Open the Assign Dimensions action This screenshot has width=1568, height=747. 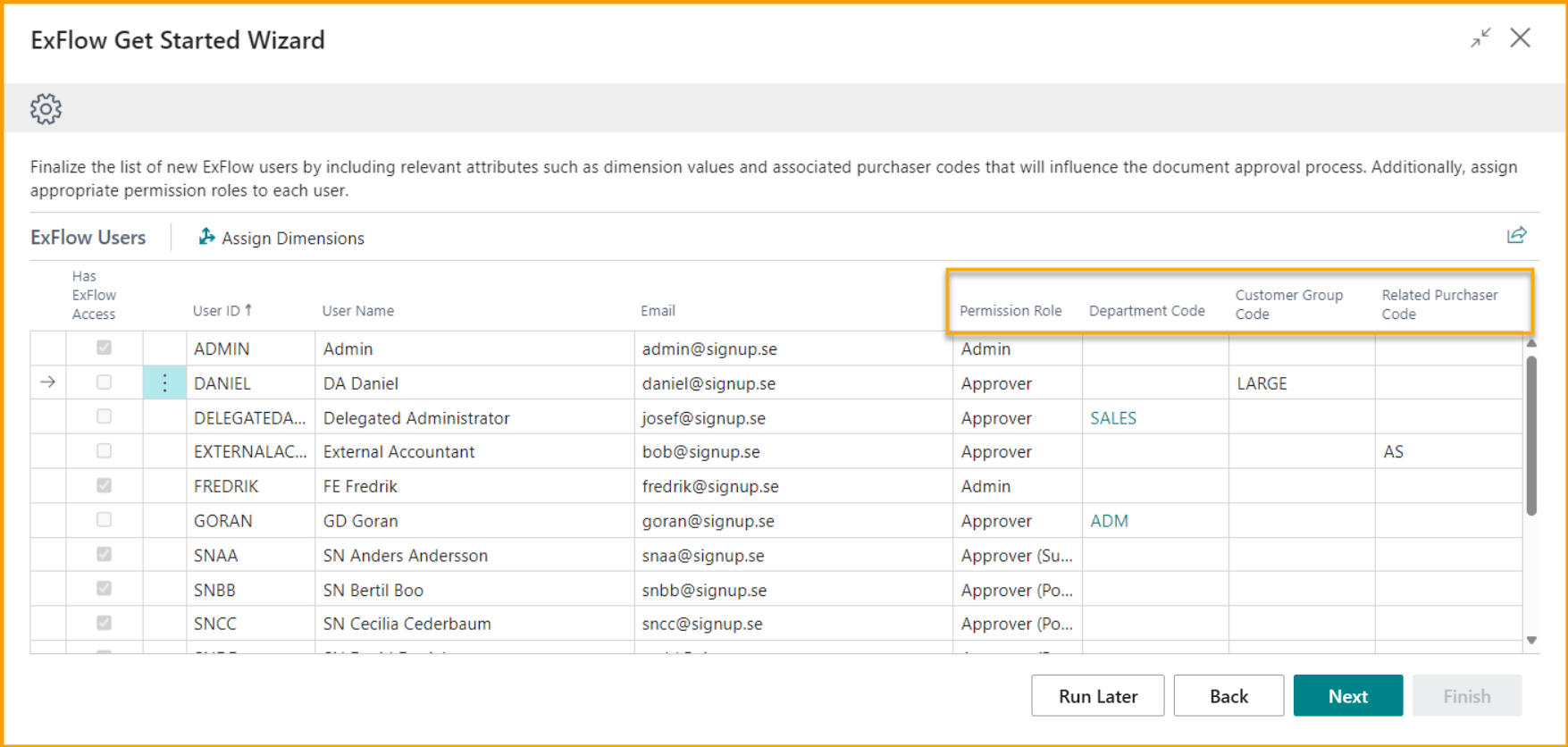[x=281, y=238]
